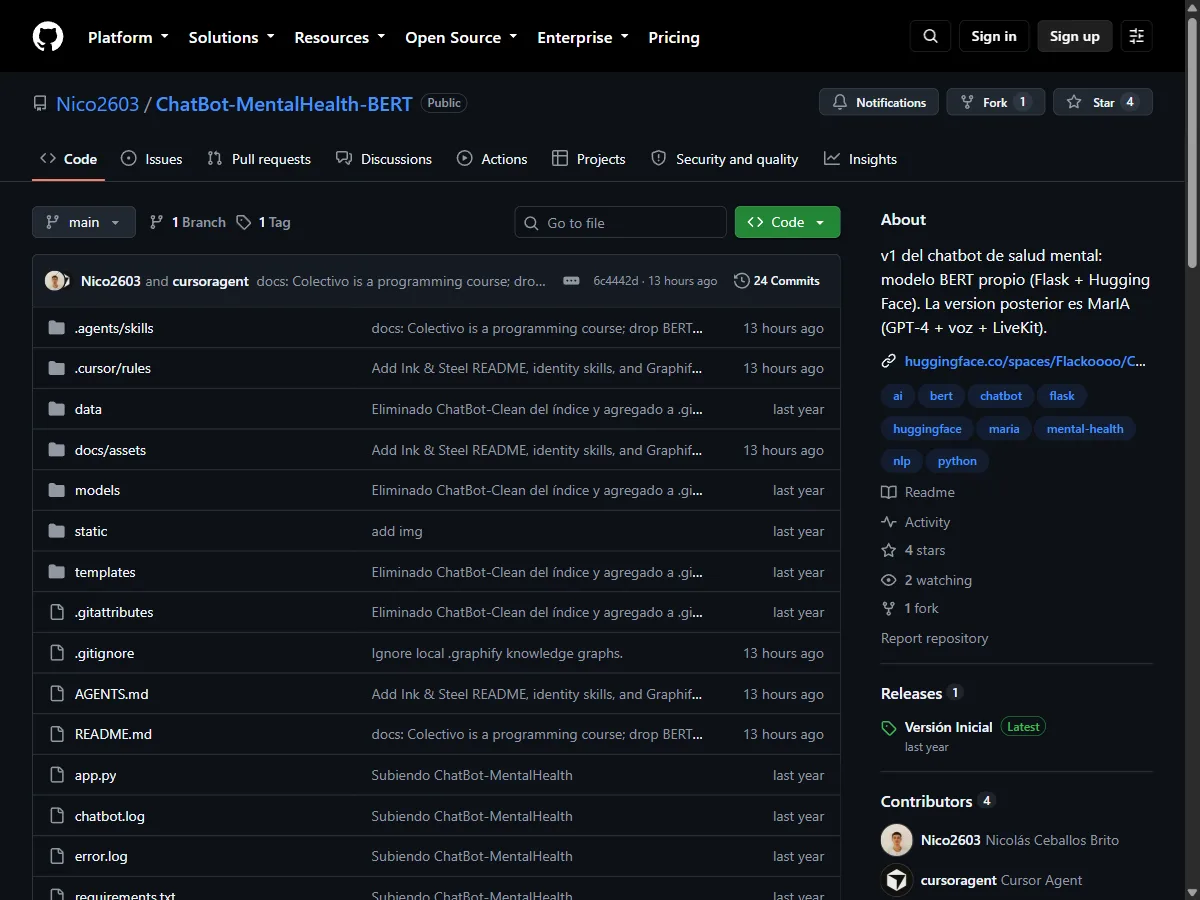
Task: Click the Sign in button
Action: point(994,36)
